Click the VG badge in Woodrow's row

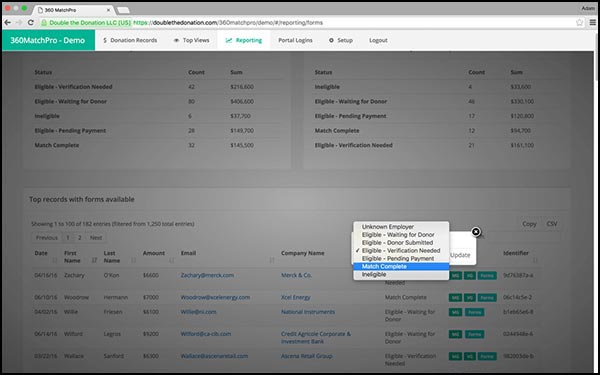tap(470, 297)
